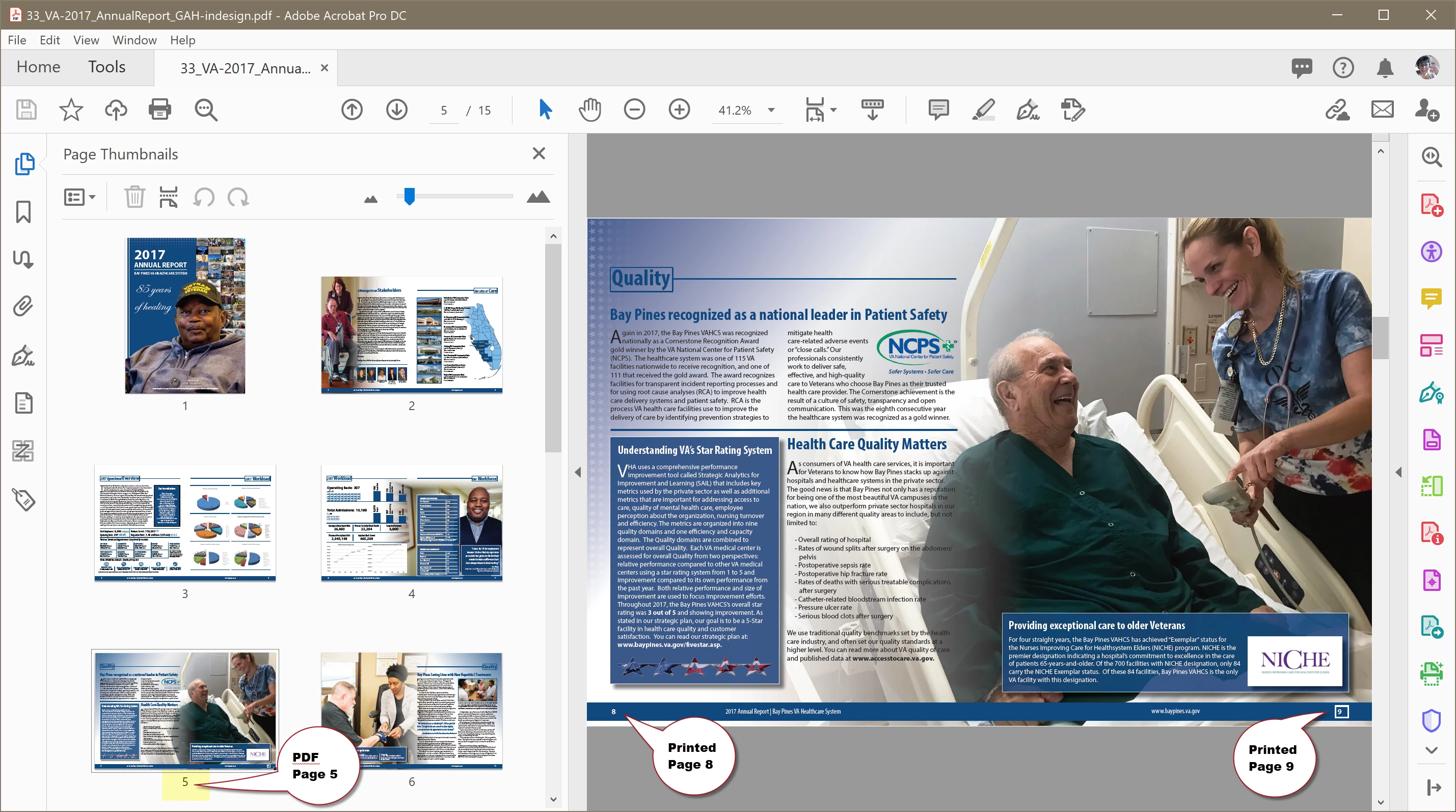
Task: Adjust the thumbnail size slider handle
Action: pos(409,197)
